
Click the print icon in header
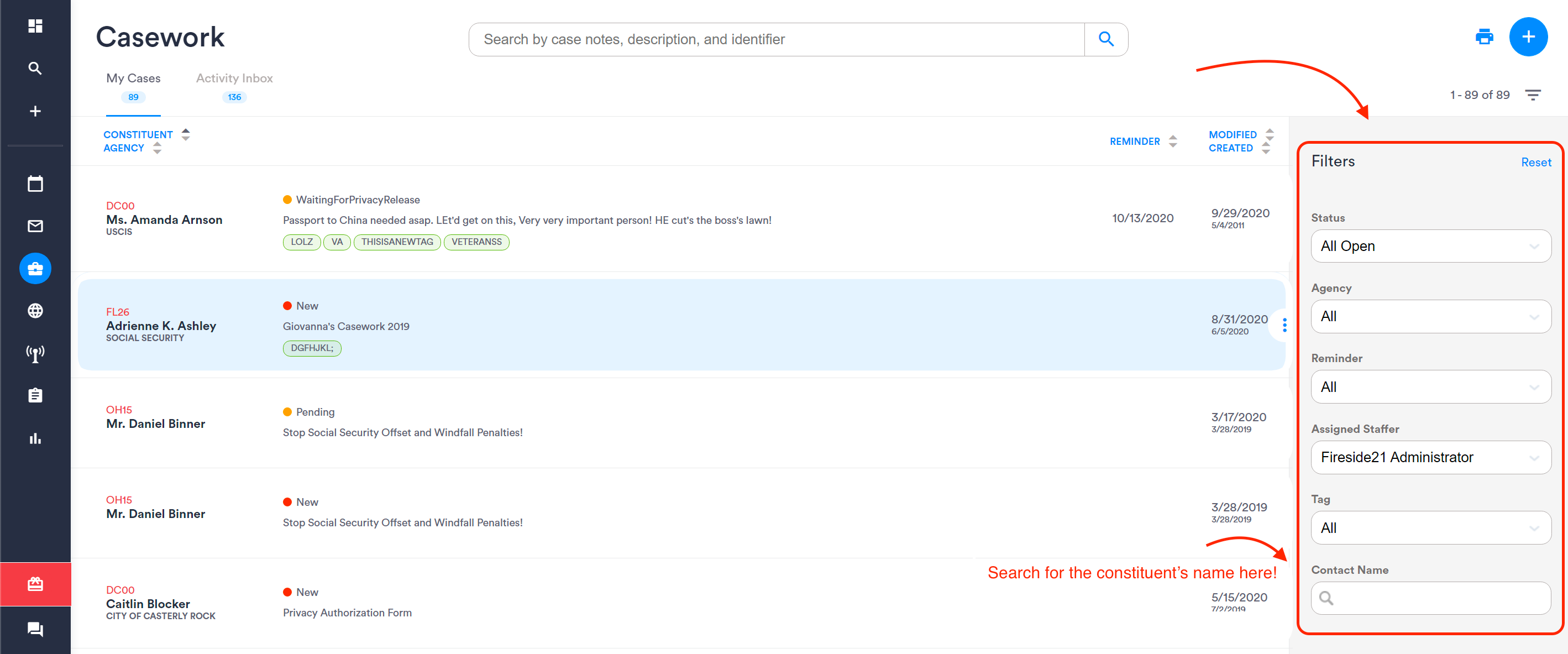[x=1484, y=37]
